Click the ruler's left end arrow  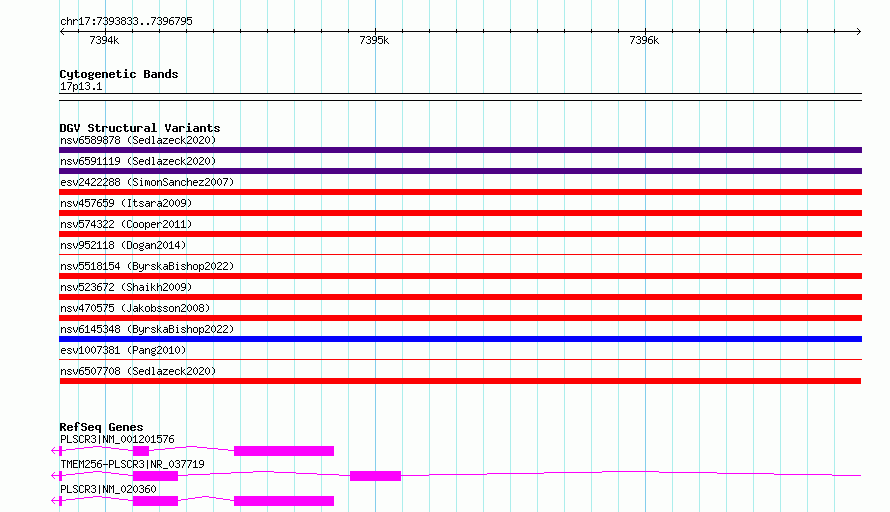point(62,31)
